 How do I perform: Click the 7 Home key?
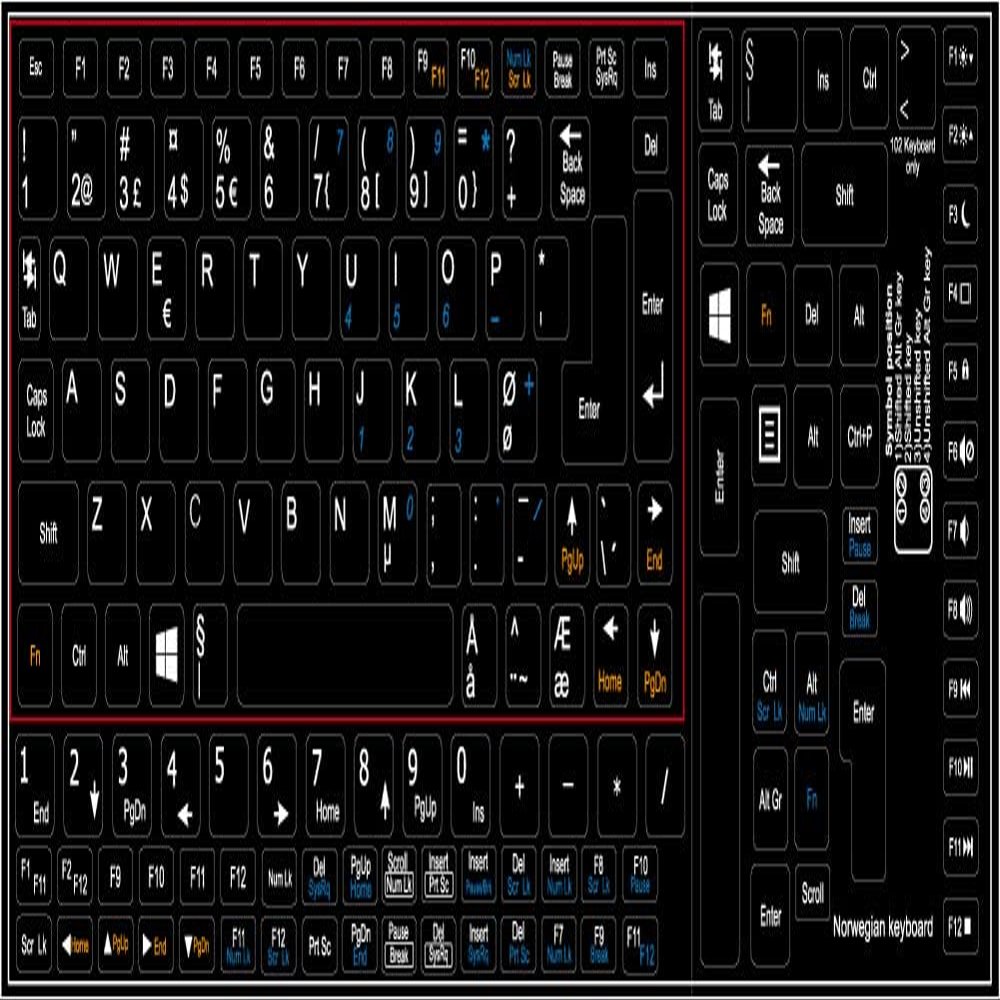(x=325, y=786)
